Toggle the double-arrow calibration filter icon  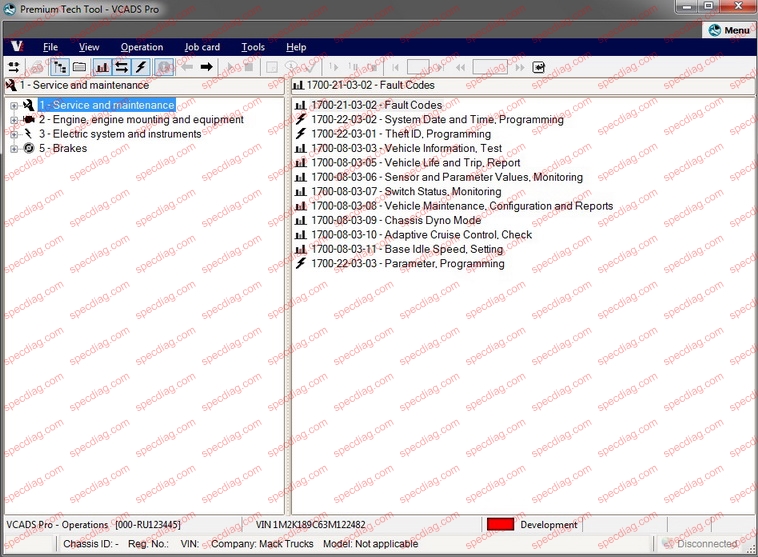pos(121,67)
